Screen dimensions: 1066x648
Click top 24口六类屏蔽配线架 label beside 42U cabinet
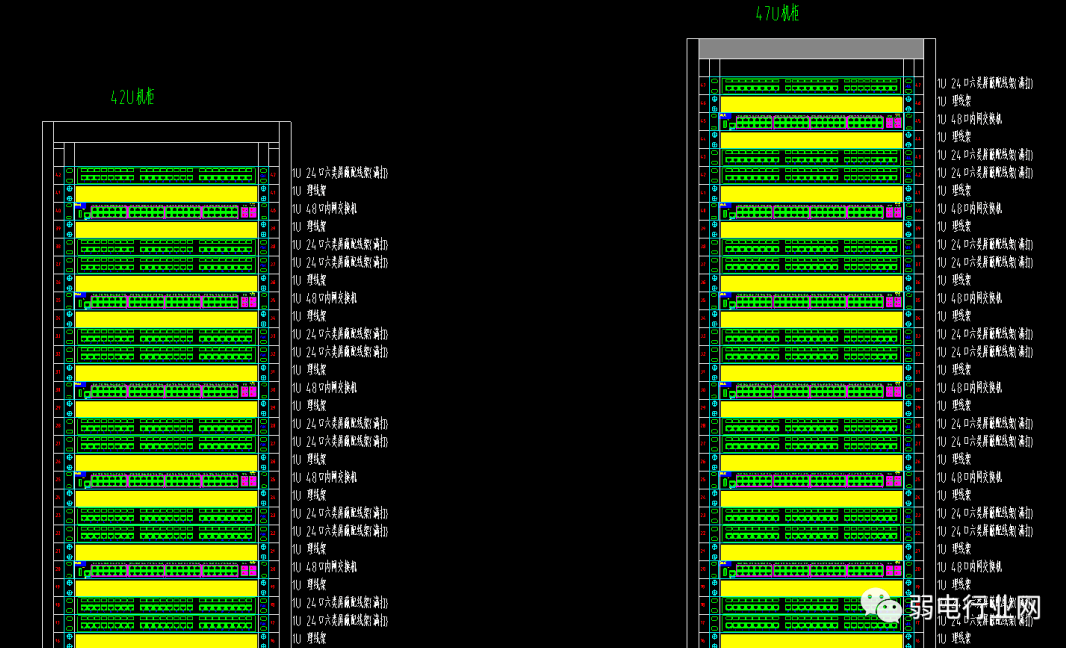point(340,173)
